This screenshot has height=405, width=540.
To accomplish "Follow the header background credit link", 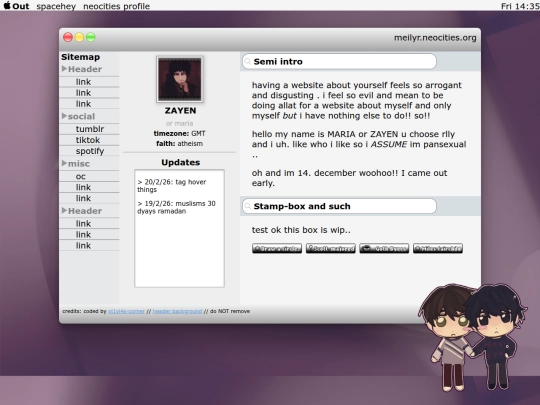I will tap(177, 311).
